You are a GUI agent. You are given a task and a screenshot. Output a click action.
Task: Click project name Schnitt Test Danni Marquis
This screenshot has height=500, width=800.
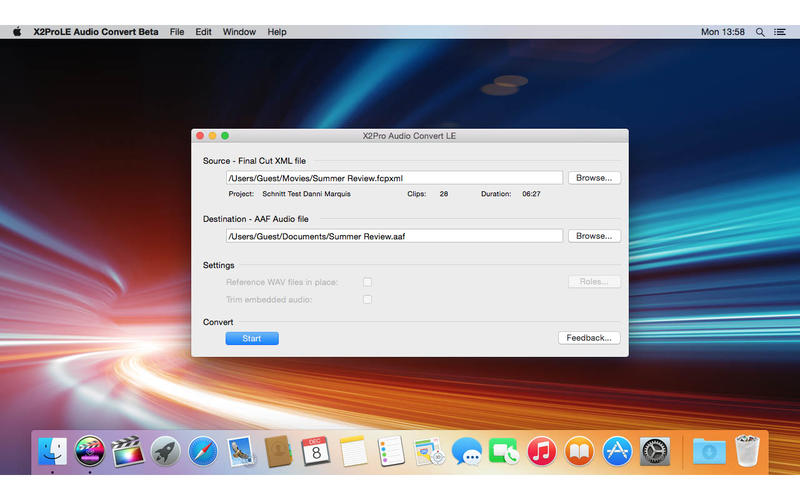pyautogui.click(x=306, y=194)
